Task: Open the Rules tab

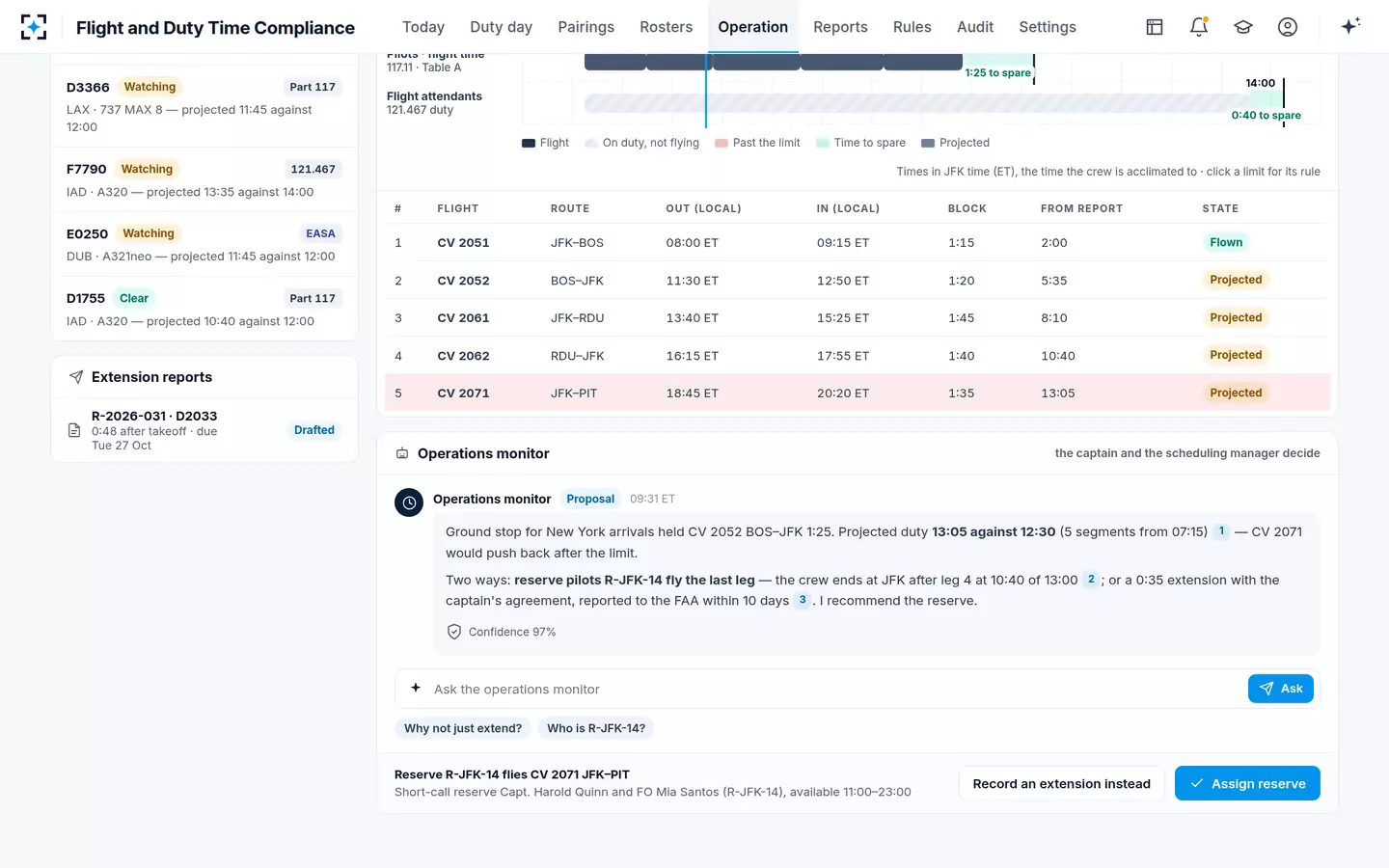Action: (912, 27)
